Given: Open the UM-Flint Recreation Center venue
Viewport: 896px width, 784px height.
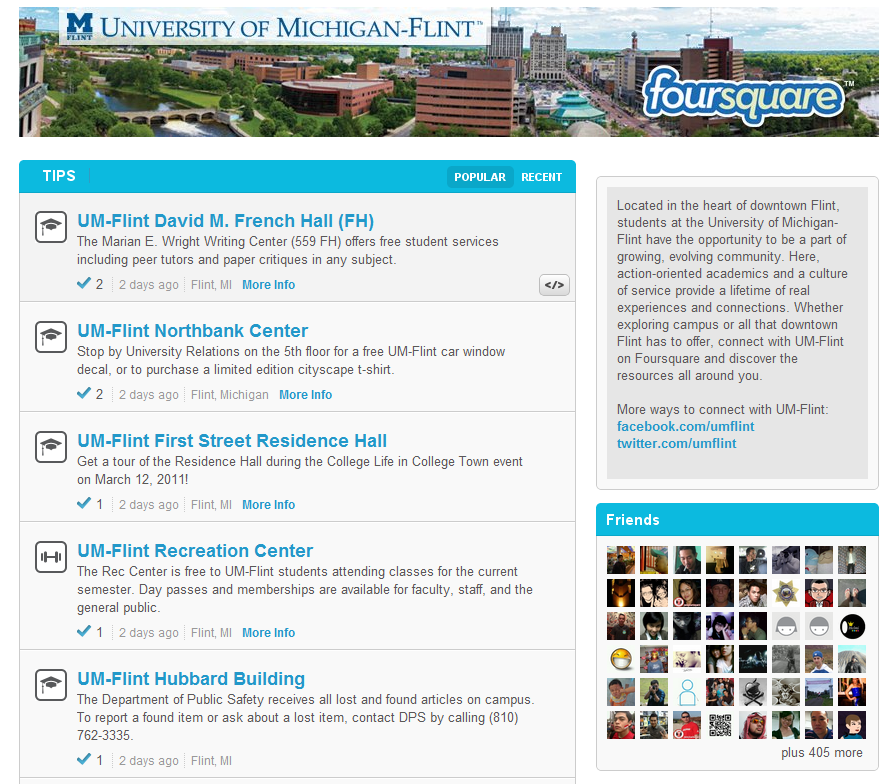Looking at the screenshot, I should coord(195,550).
